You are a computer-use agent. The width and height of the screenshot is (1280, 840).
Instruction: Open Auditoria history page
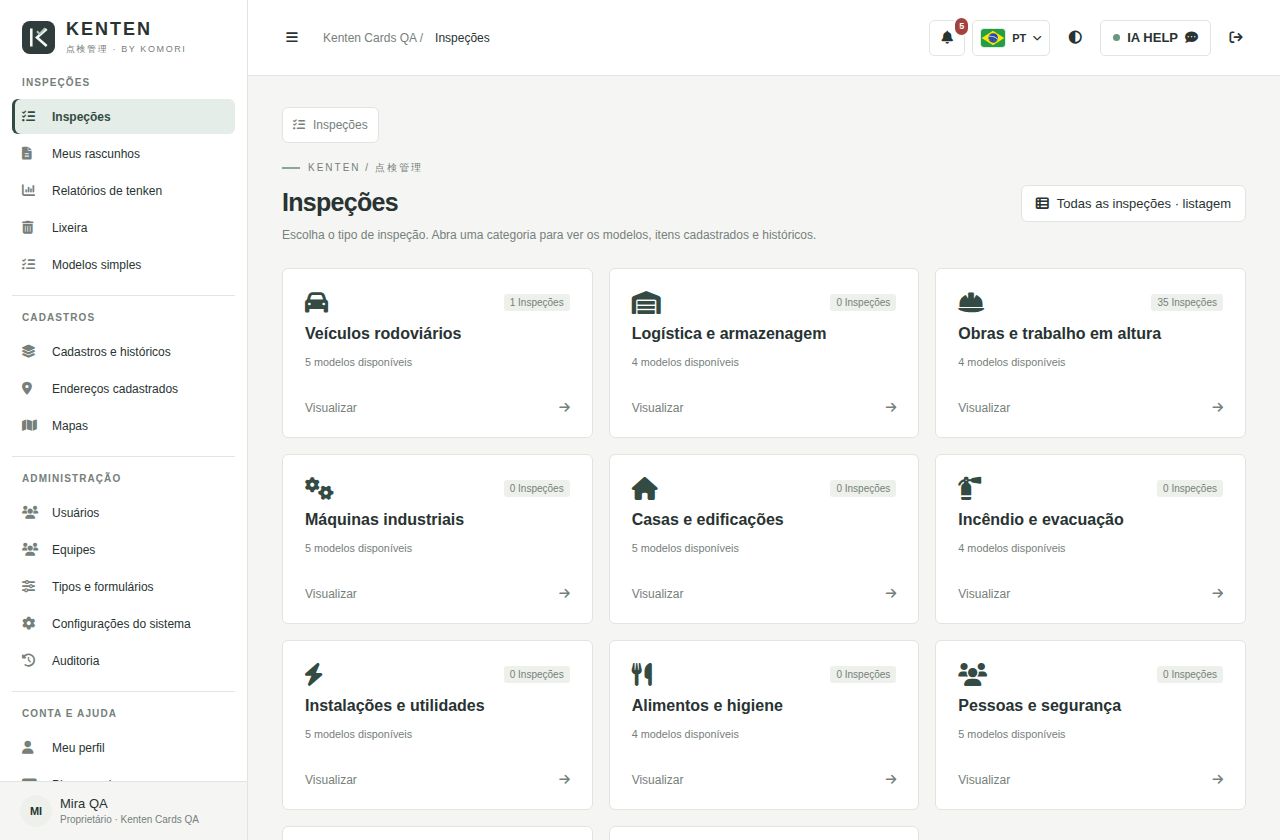(123, 661)
